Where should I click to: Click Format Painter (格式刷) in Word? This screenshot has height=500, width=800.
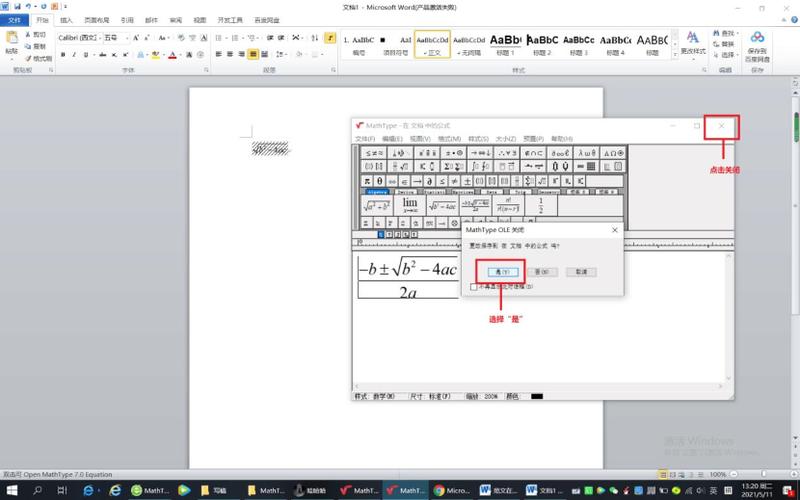click(x=38, y=58)
